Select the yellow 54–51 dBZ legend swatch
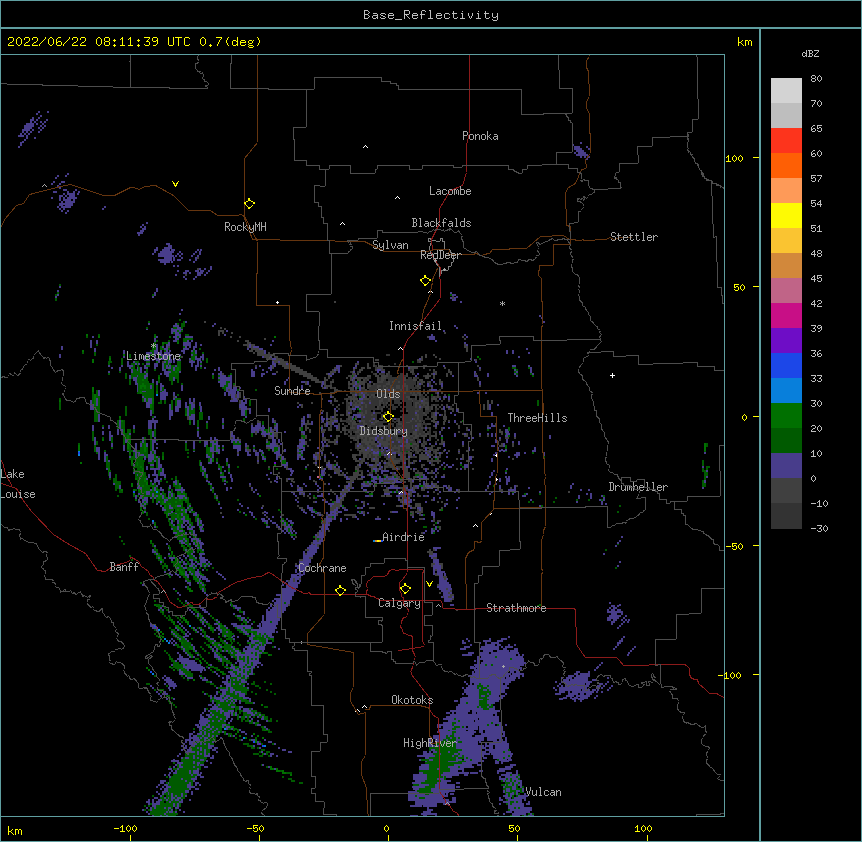 tap(786, 215)
